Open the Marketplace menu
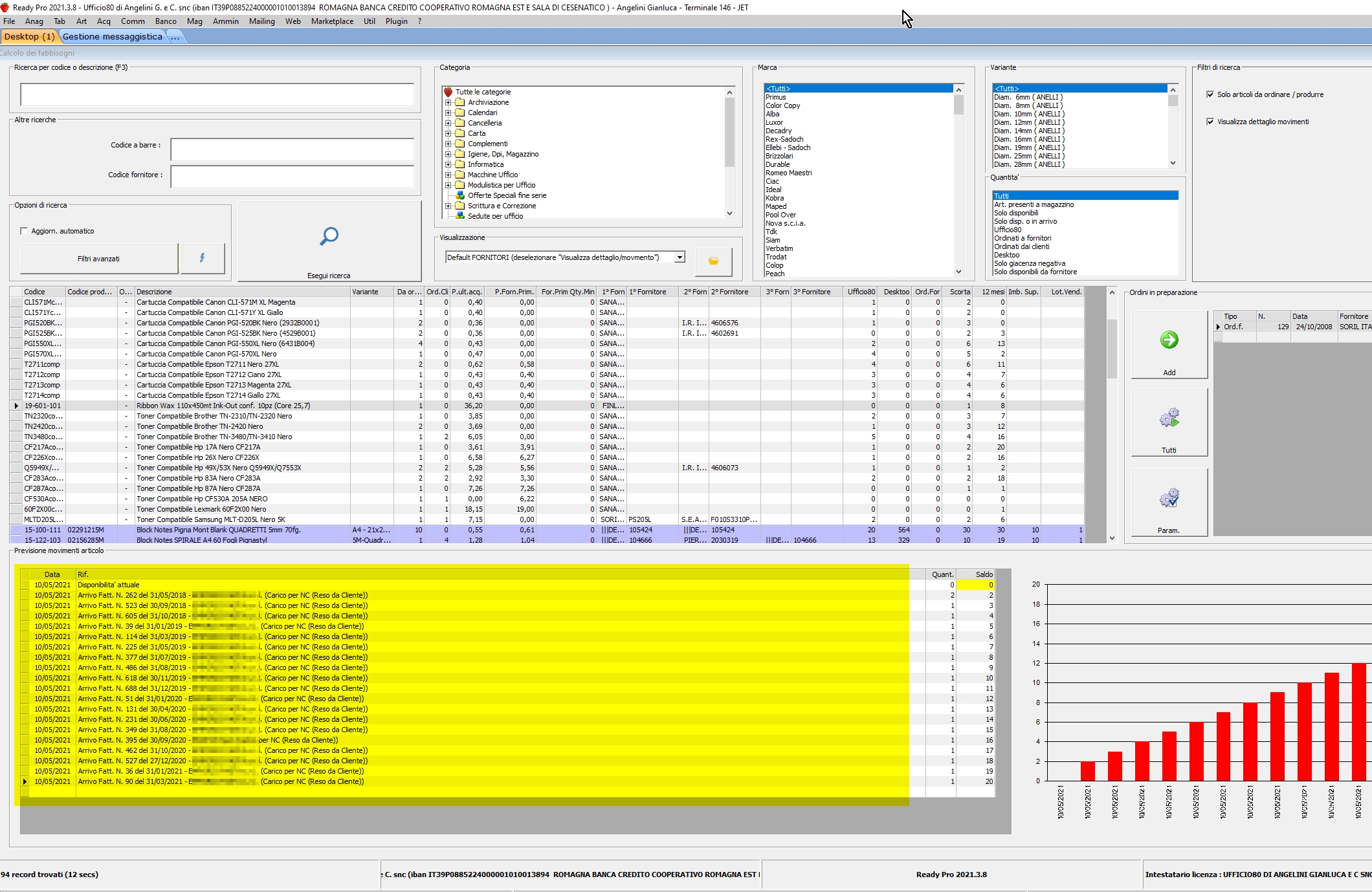The width and height of the screenshot is (1372, 892). (x=332, y=21)
